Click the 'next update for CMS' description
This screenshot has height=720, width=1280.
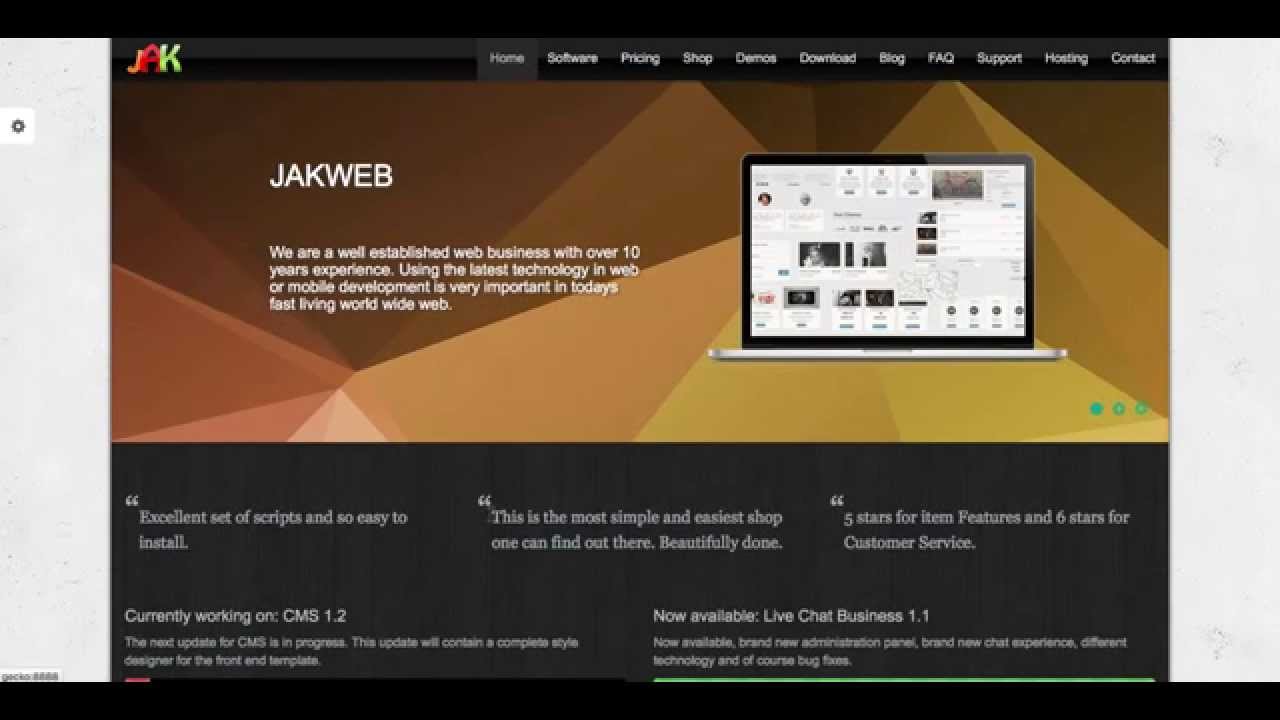[351, 651]
